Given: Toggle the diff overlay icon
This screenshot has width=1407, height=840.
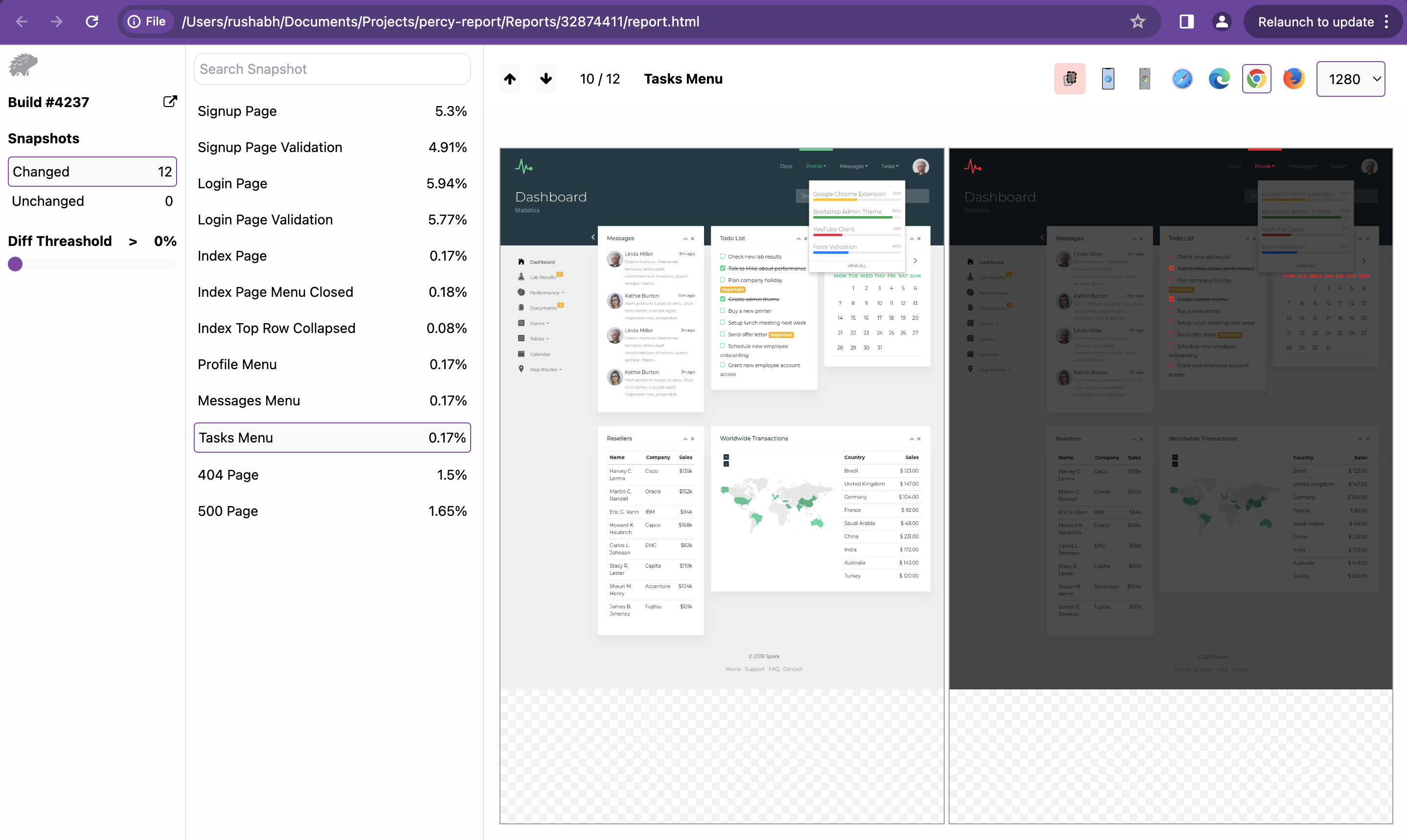Looking at the screenshot, I should pyautogui.click(x=1069, y=79).
